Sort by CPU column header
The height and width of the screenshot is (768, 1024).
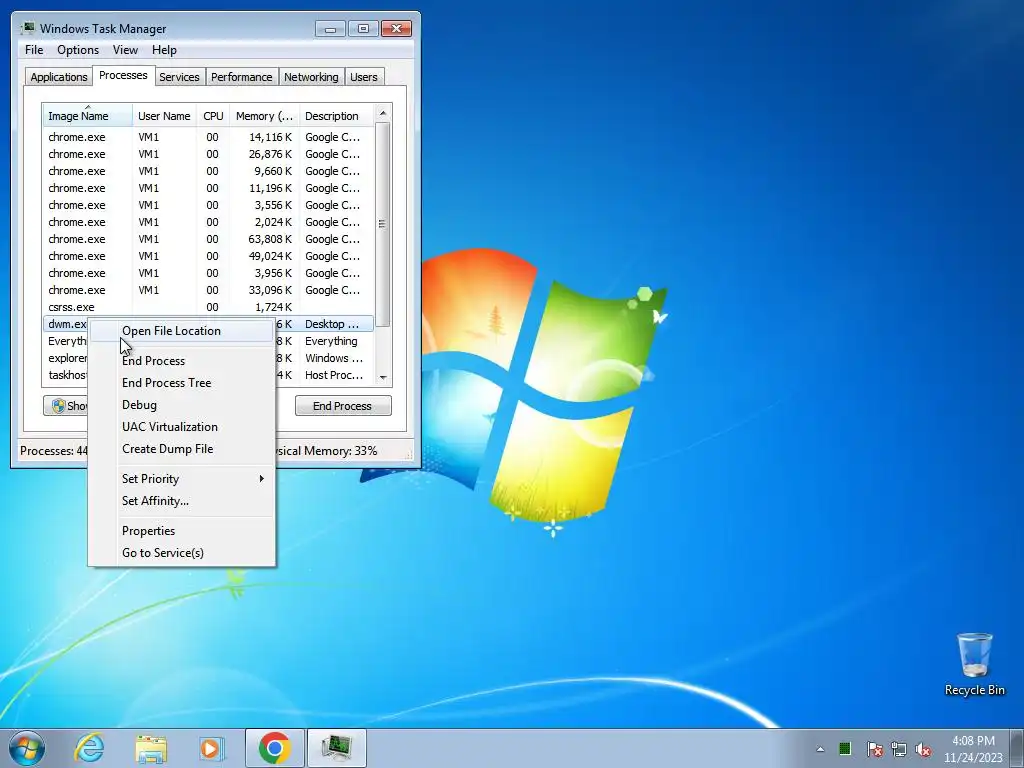(x=213, y=116)
